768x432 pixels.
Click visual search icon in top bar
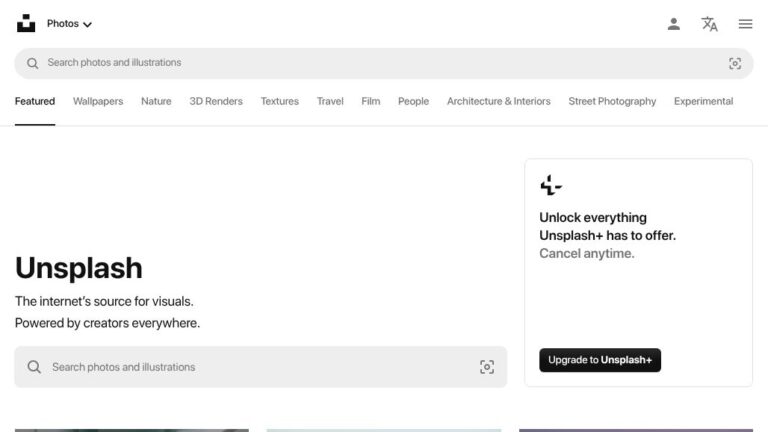point(735,63)
